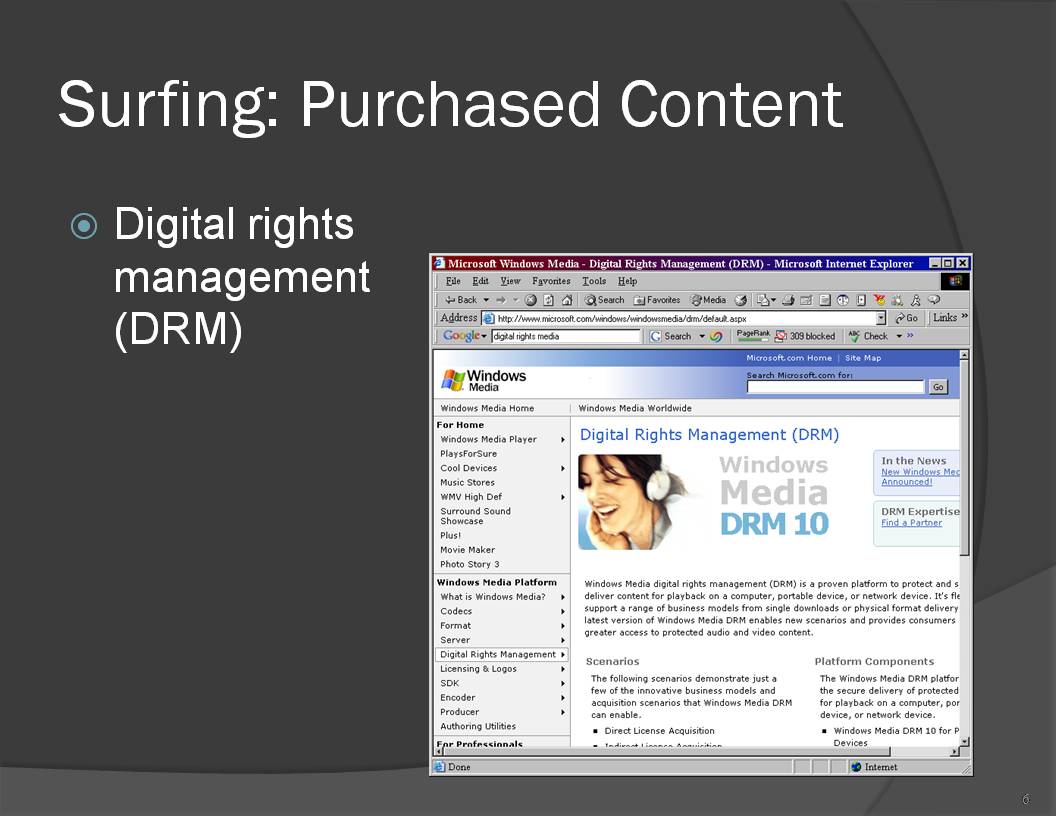Screen dimensions: 1056x816
Task: Open the Site Map link
Action: pos(863,358)
